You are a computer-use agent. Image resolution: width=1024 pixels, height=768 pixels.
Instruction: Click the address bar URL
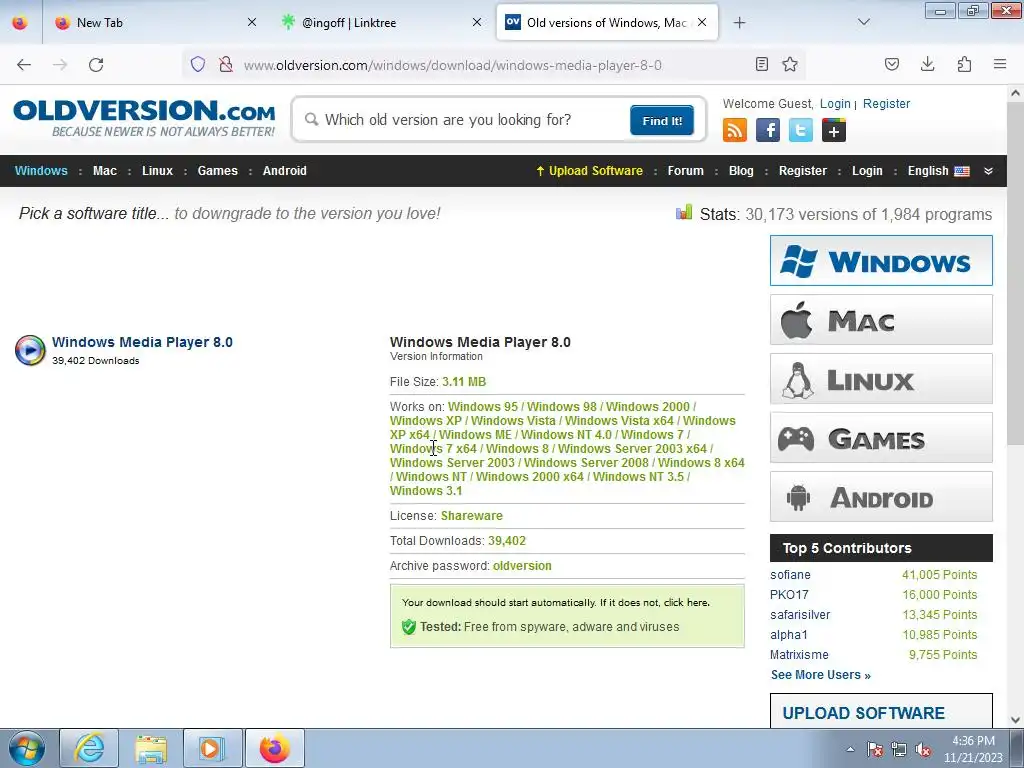click(453, 65)
